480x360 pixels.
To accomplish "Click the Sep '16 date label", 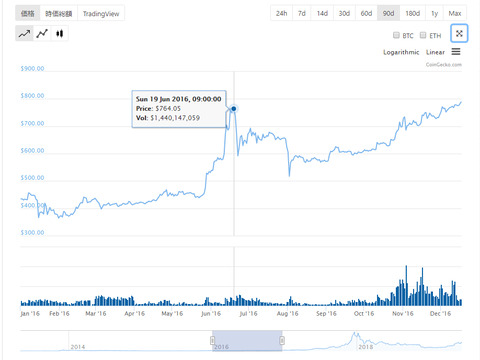I will coord(326,313).
